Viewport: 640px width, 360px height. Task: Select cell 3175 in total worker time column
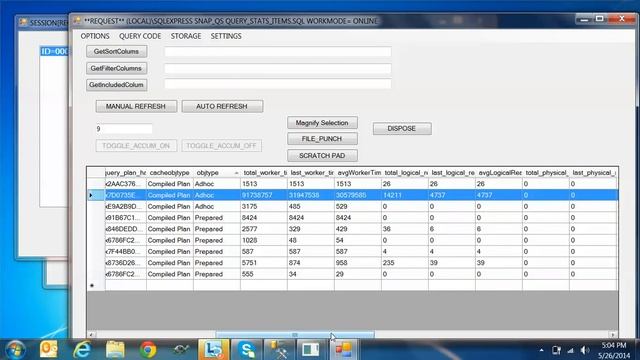click(x=264, y=207)
